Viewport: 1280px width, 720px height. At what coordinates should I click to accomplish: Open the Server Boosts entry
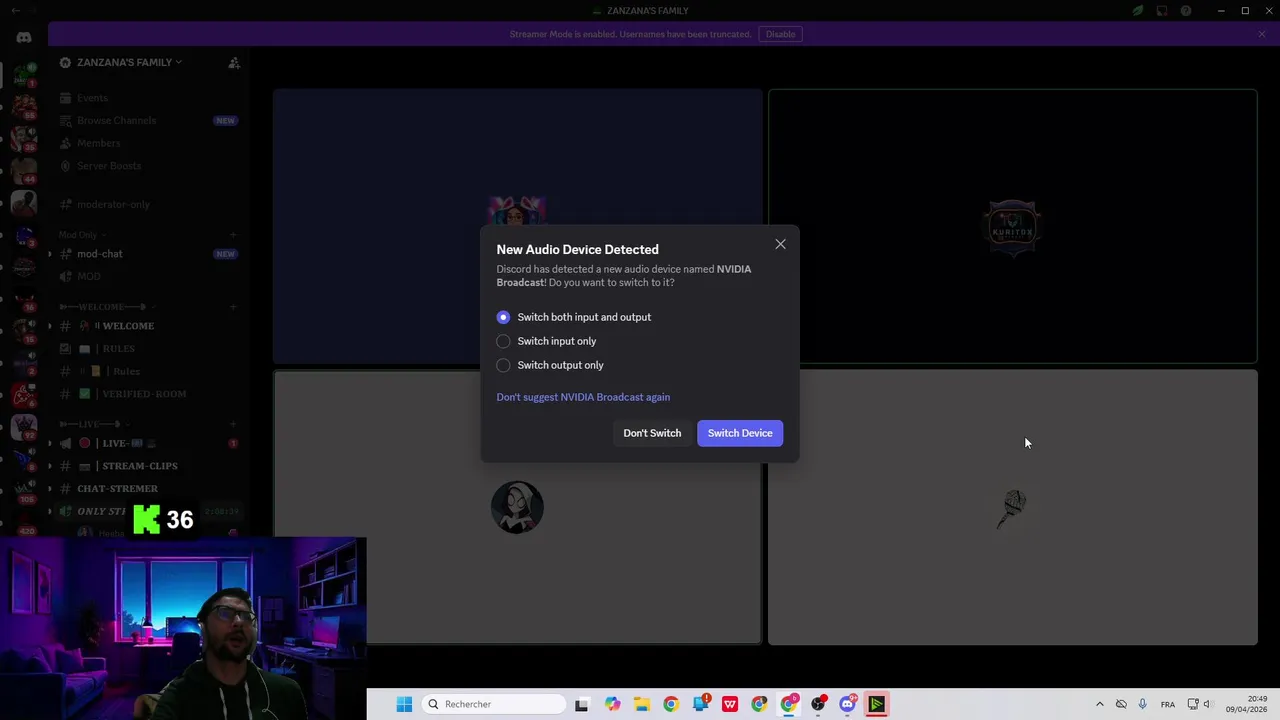[148, 166]
